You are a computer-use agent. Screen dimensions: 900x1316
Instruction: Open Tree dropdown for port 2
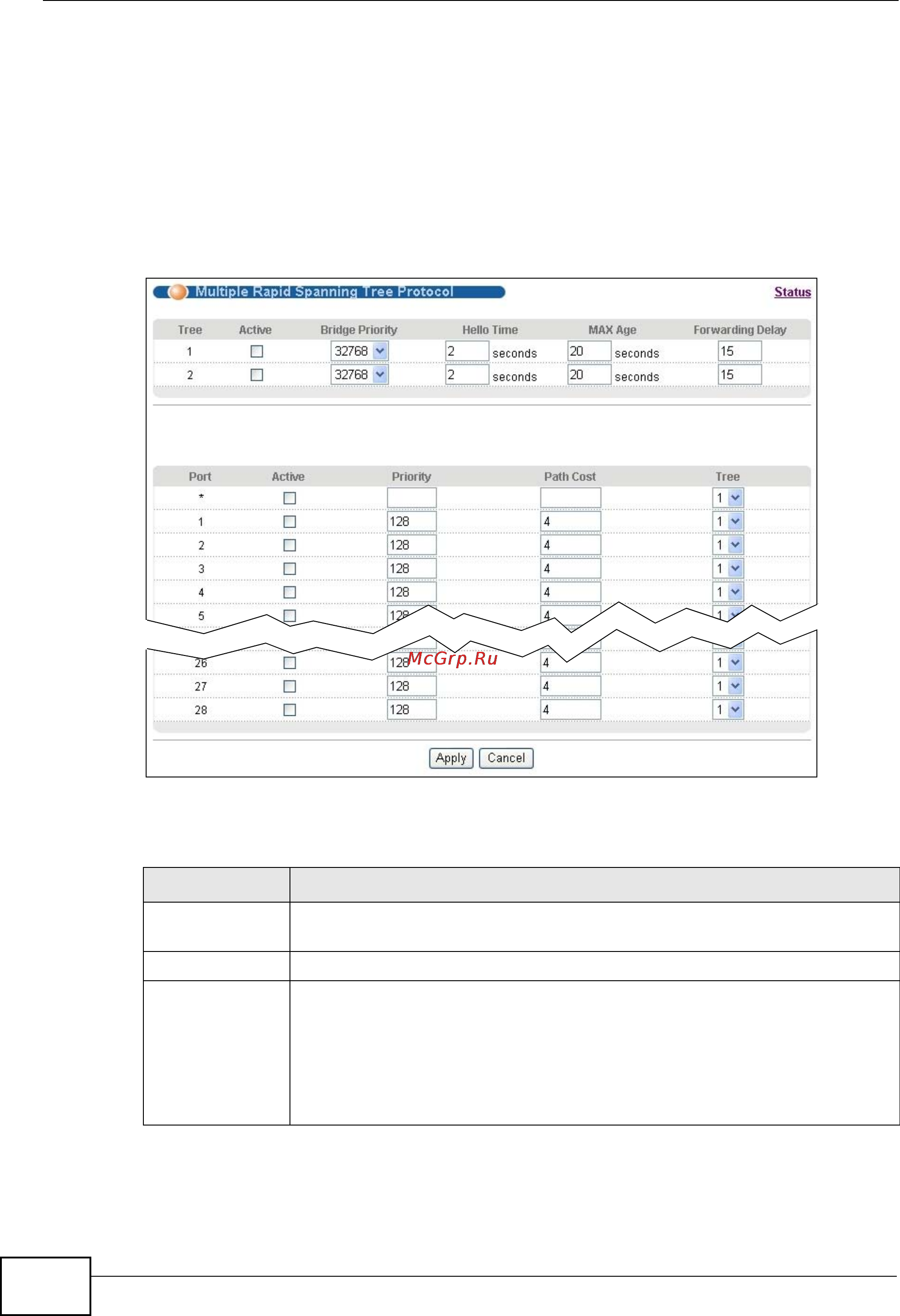click(728, 545)
